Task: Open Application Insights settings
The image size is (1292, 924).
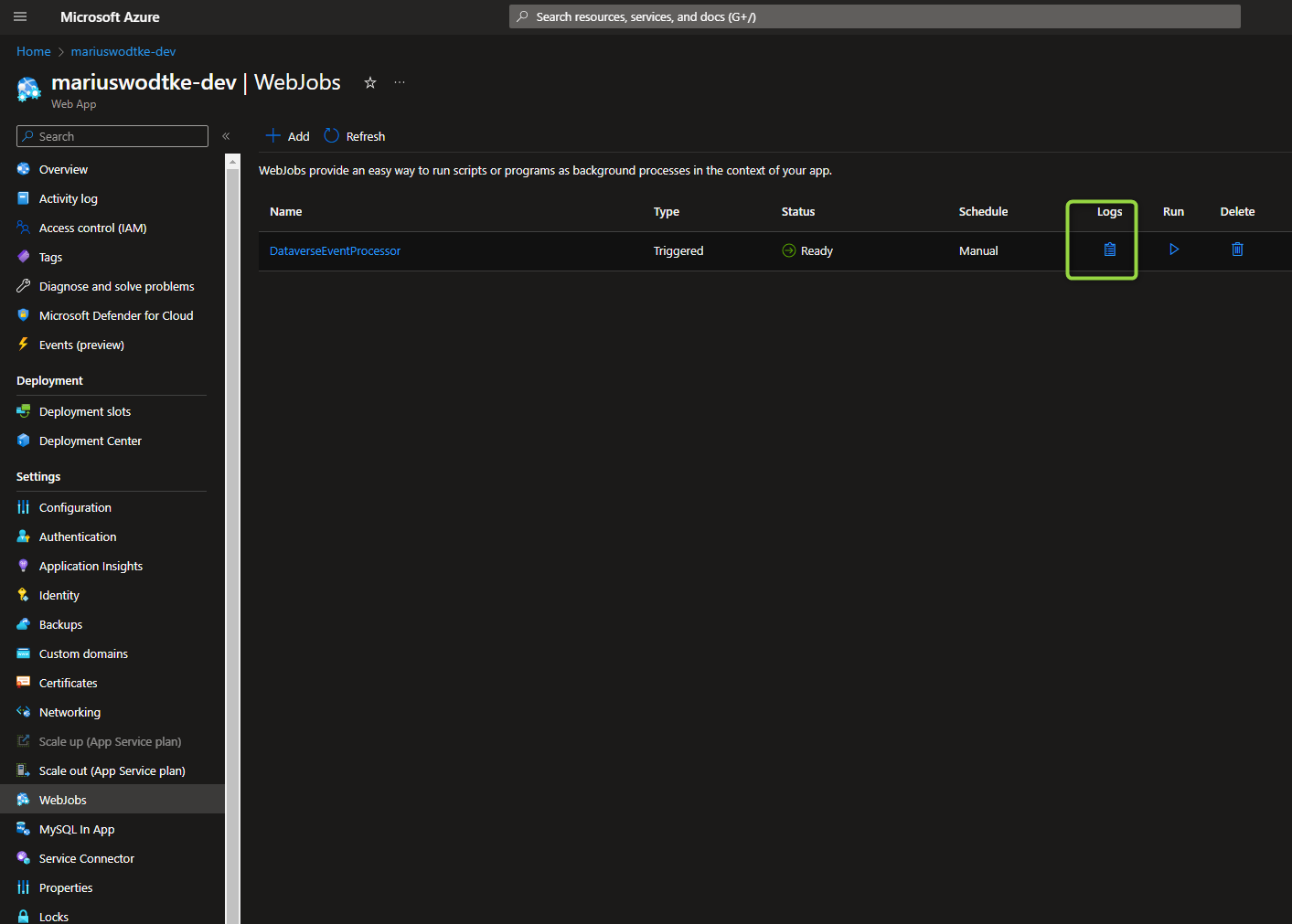Action: pyautogui.click(x=91, y=567)
